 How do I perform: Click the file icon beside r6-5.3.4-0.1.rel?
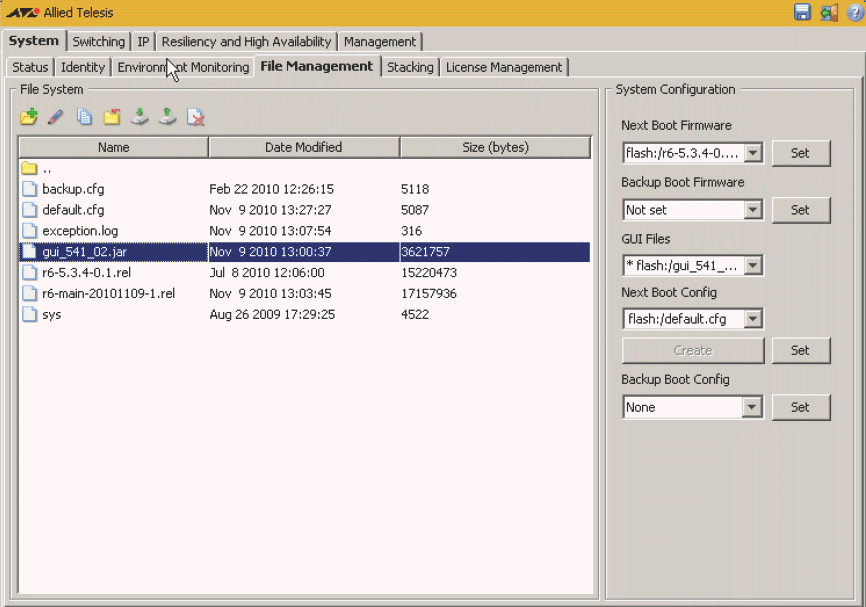click(29, 272)
